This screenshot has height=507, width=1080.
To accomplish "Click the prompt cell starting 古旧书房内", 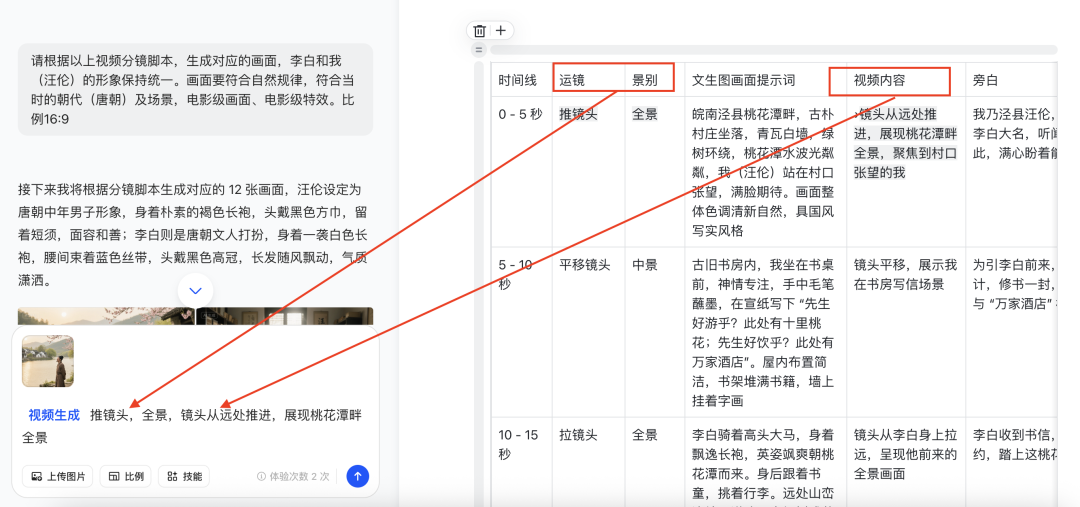I will pos(765,332).
